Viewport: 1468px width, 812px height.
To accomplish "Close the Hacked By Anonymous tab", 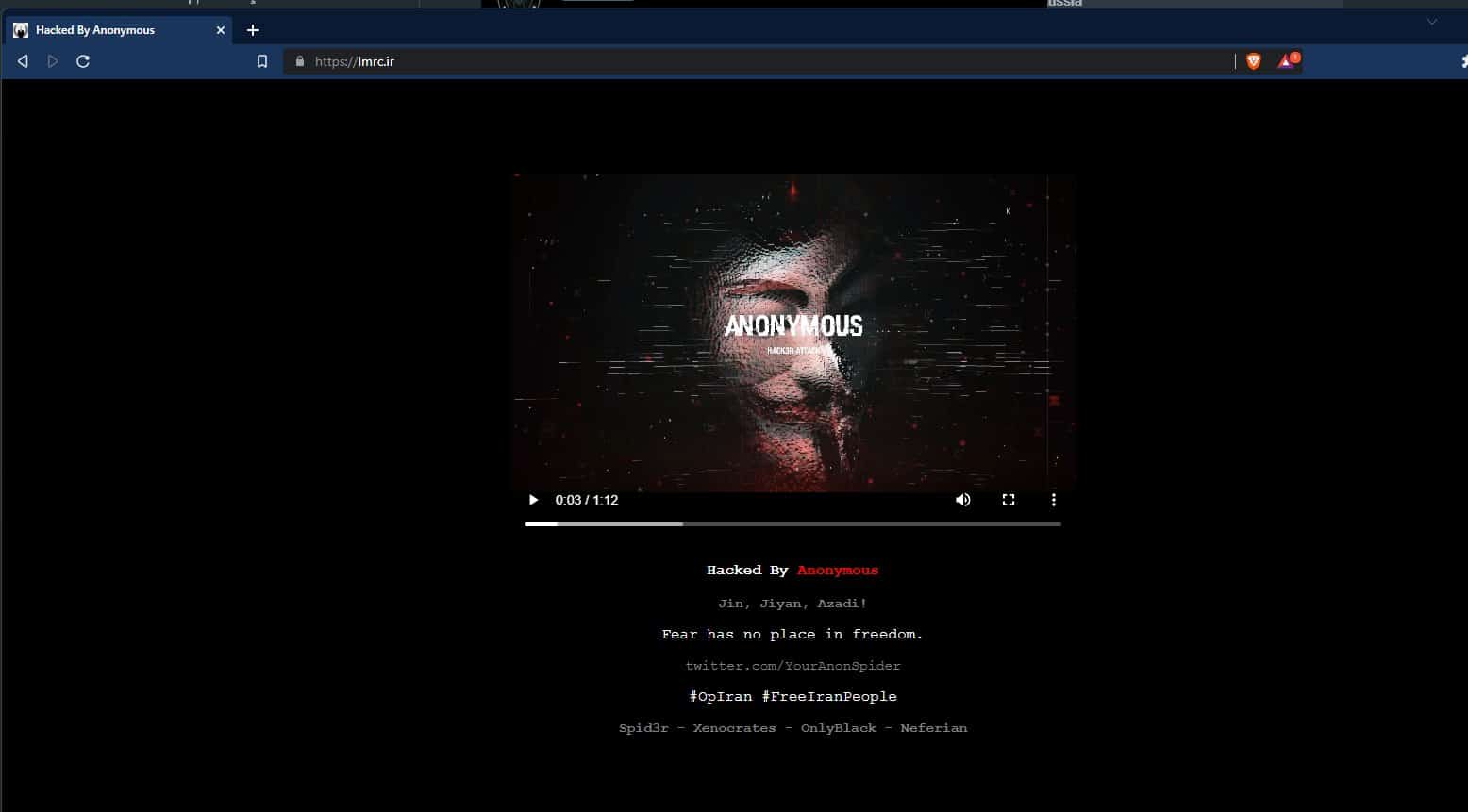I will pos(221,30).
